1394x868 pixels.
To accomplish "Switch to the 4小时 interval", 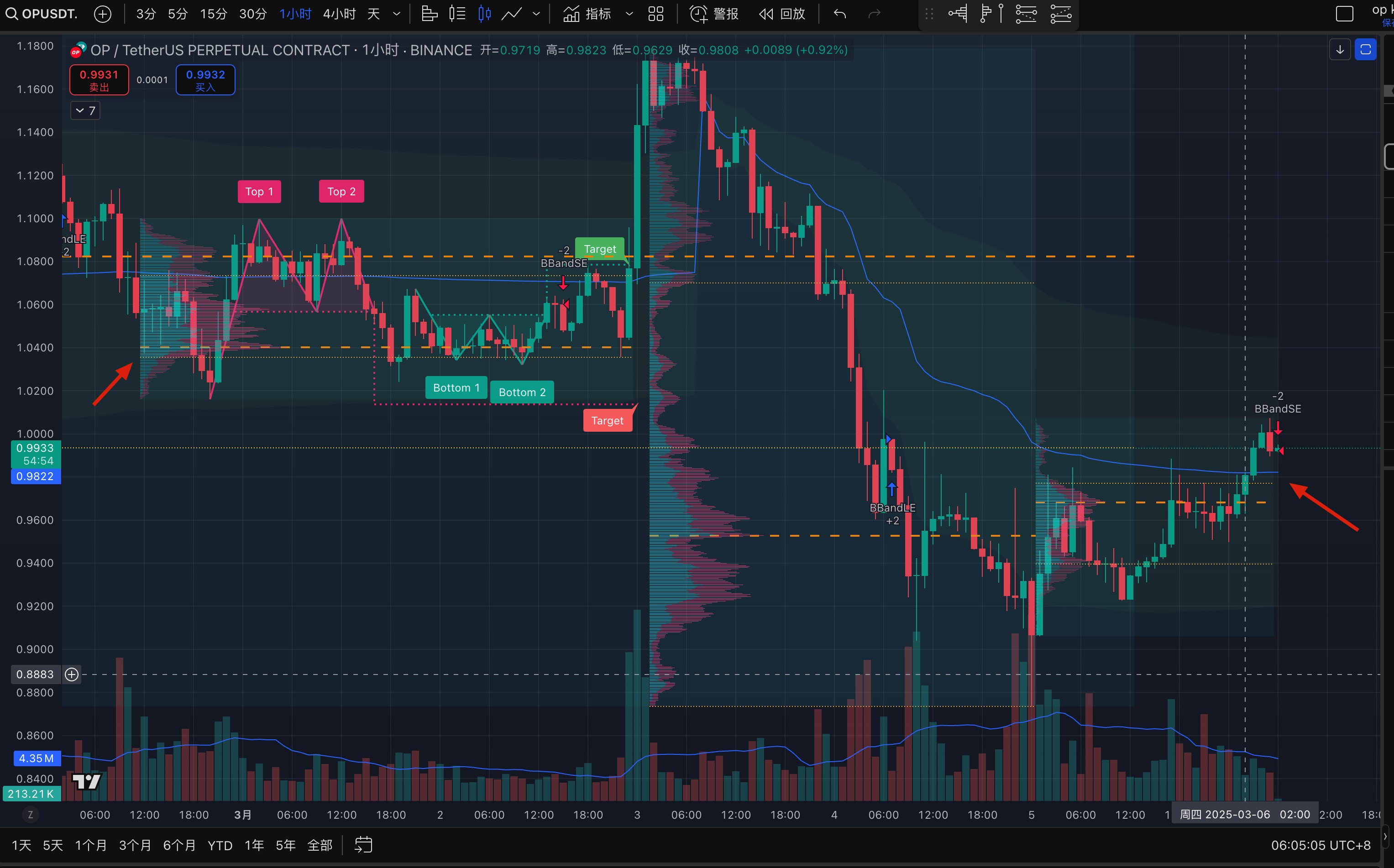I will [x=339, y=14].
